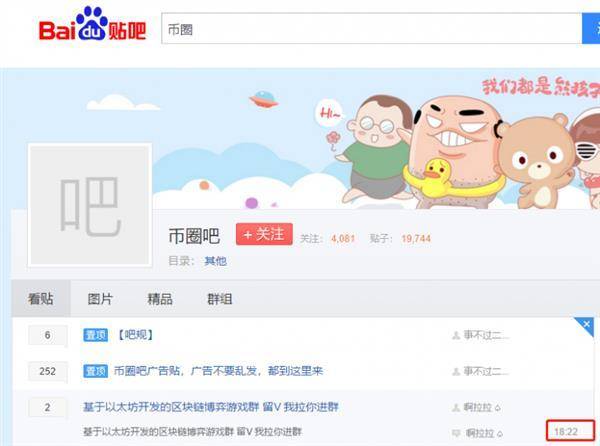The image size is (600, 446).
Task: Focus the search box containing 币圈
Action: pyautogui.click(x=372, y=29)
